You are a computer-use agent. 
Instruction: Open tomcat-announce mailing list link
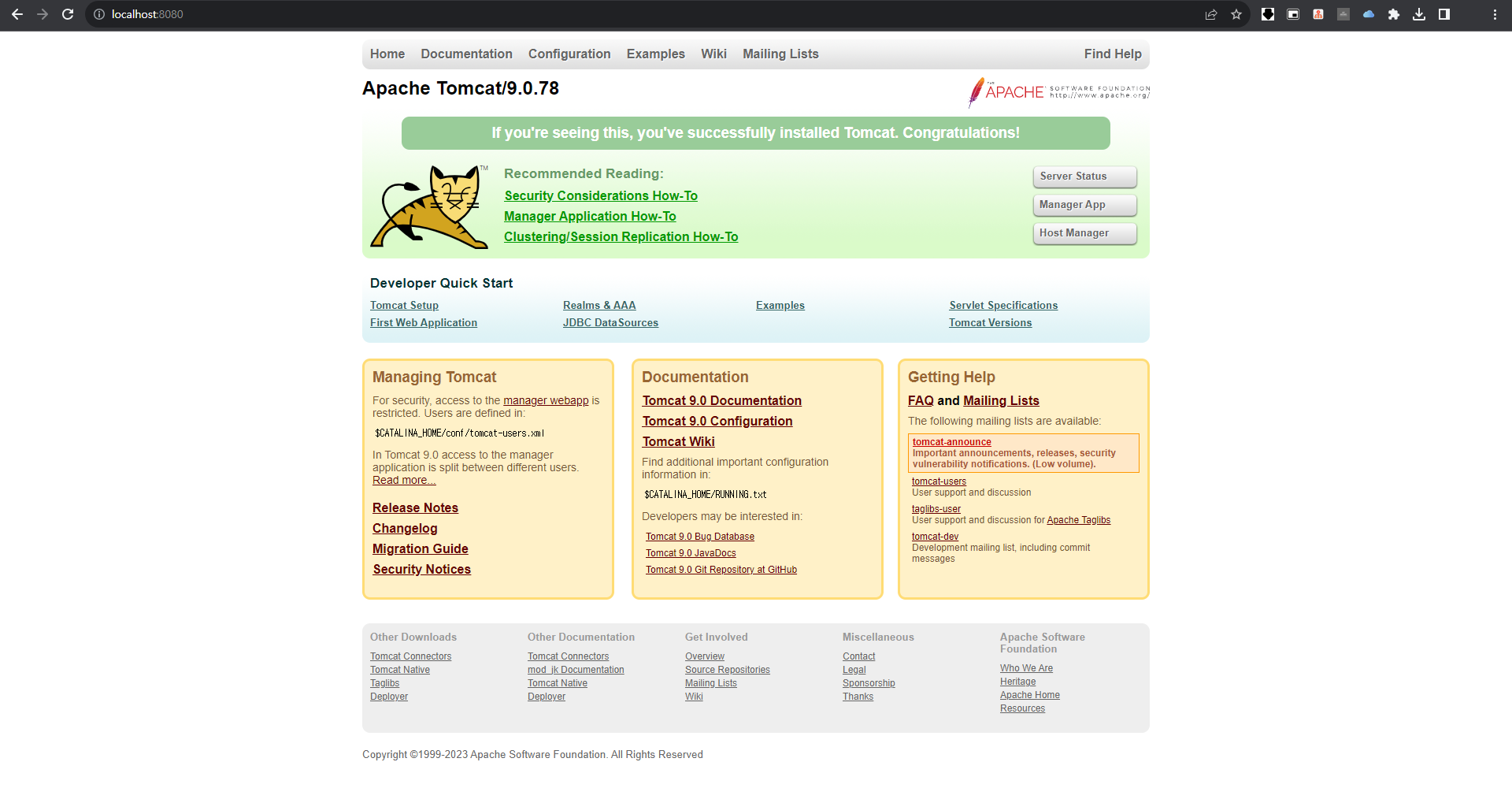951,442
